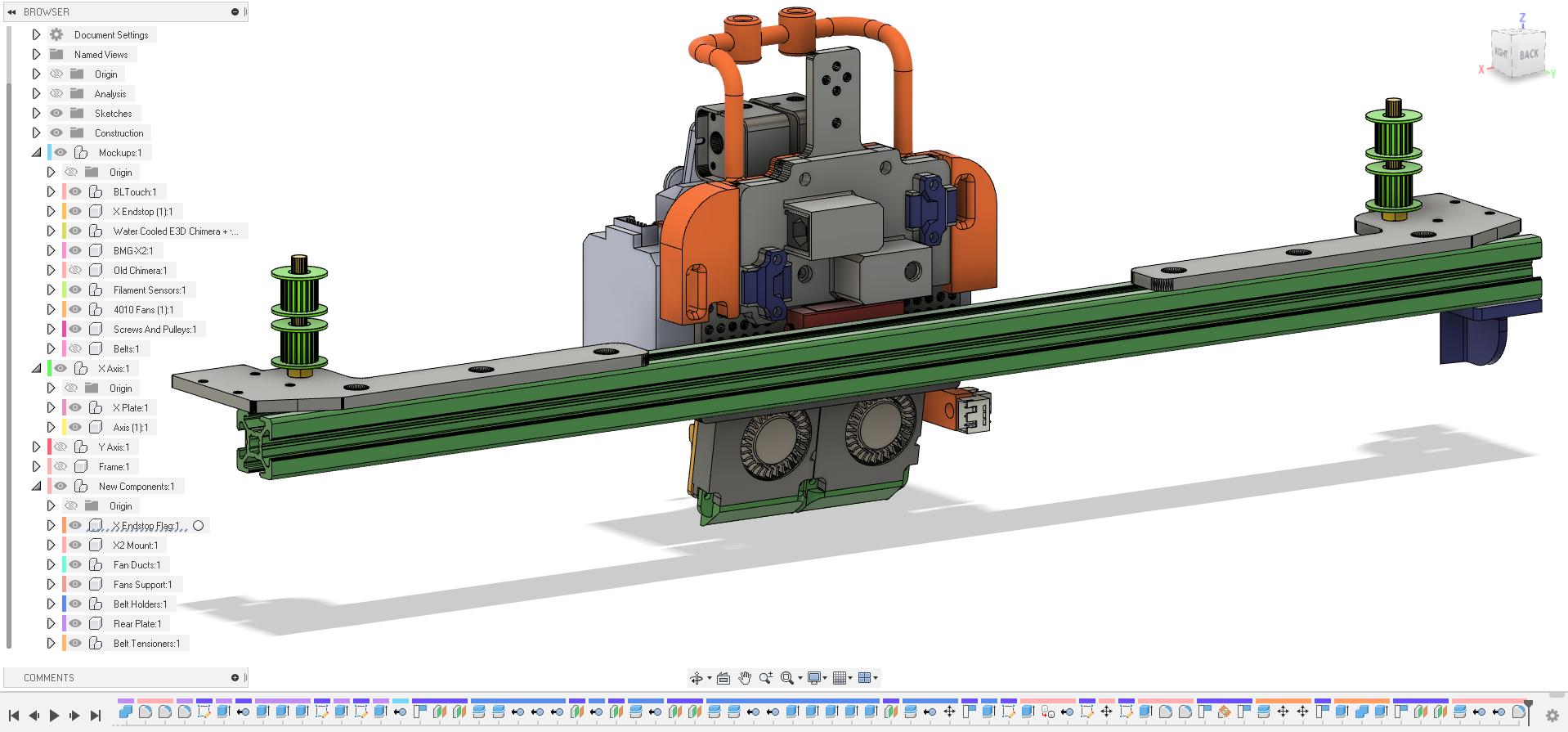1568x732 pixels.
Task: Show the Y Axis:1 component
Action: (x=60, y=447)
